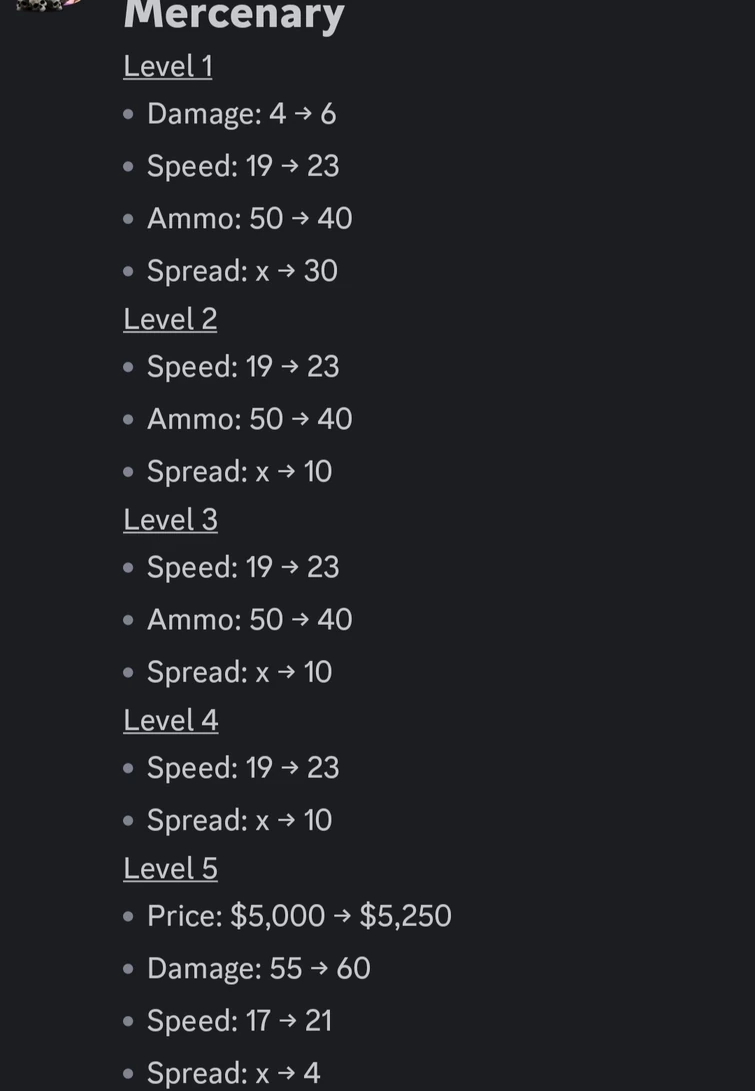Image resolution: width=755 pixels, height=1091 pixels.
Task: Click the underlined Level 3 heading
Action: 169,520
